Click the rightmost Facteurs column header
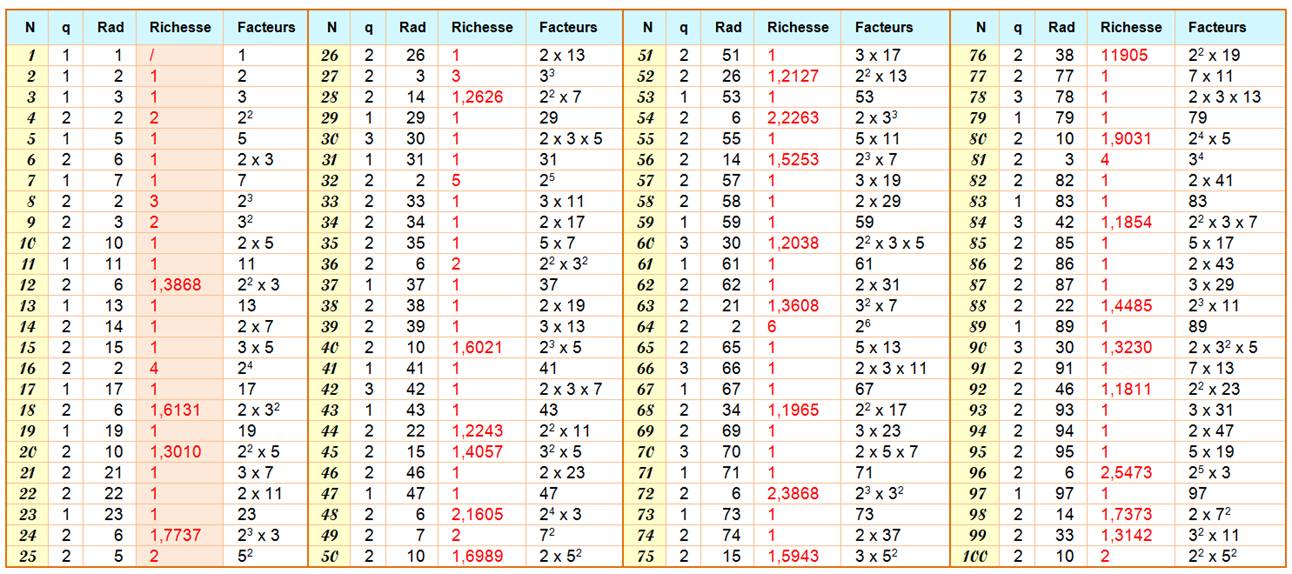 [x=1217, y=27]
